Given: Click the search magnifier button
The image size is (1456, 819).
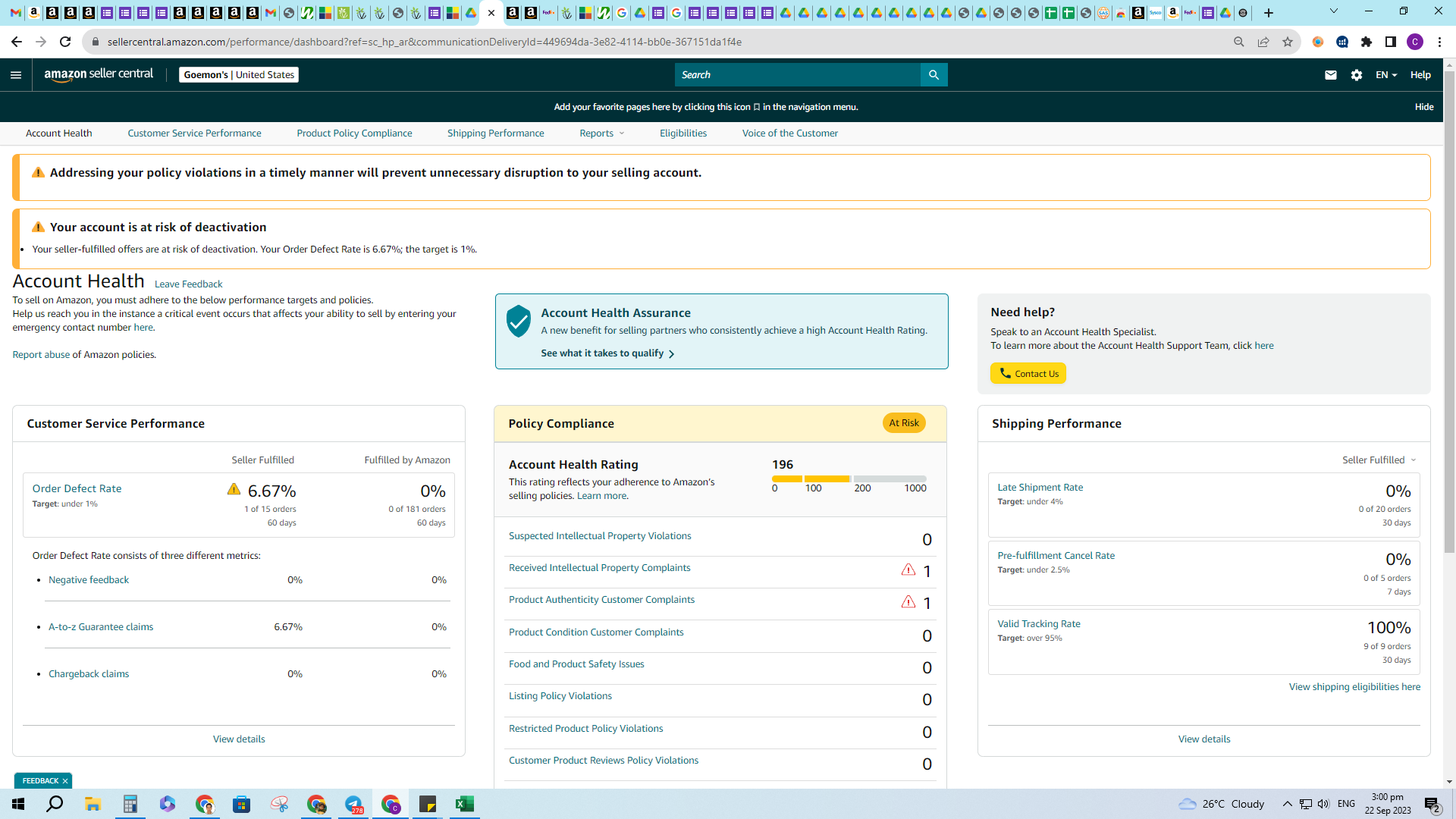Looking at the screenshot, I should pos(934,74).
